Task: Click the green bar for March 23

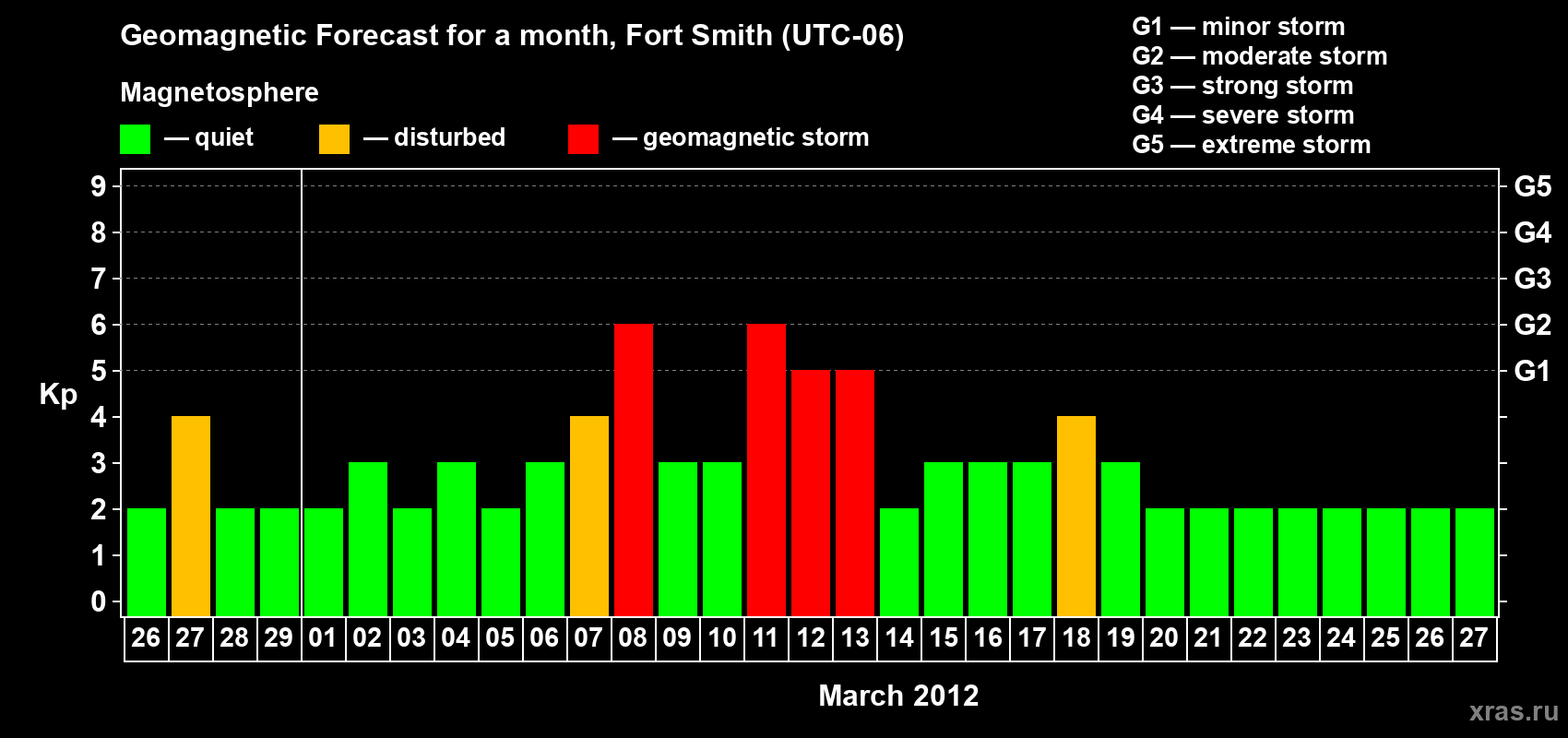Action: pos(1298,563)
